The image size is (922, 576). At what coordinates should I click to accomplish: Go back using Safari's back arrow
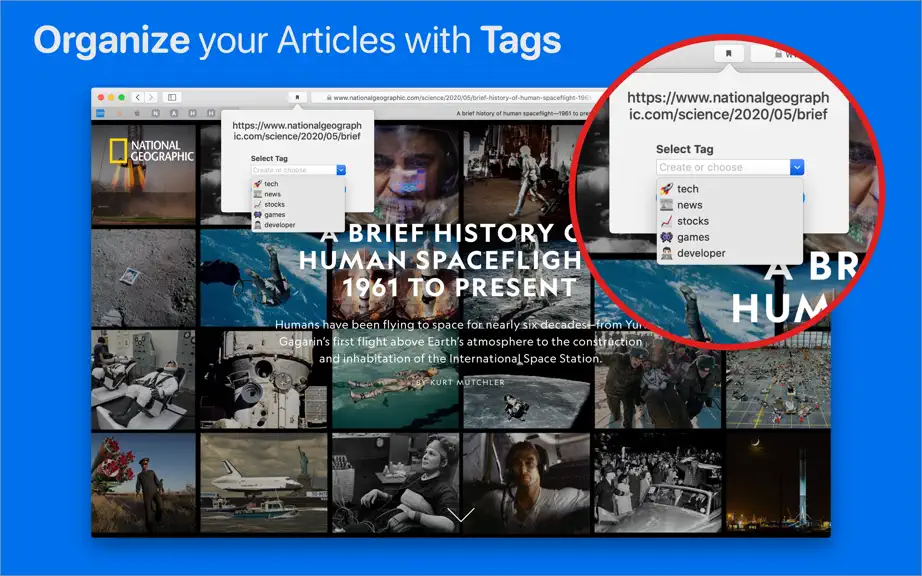click(138, 97)
